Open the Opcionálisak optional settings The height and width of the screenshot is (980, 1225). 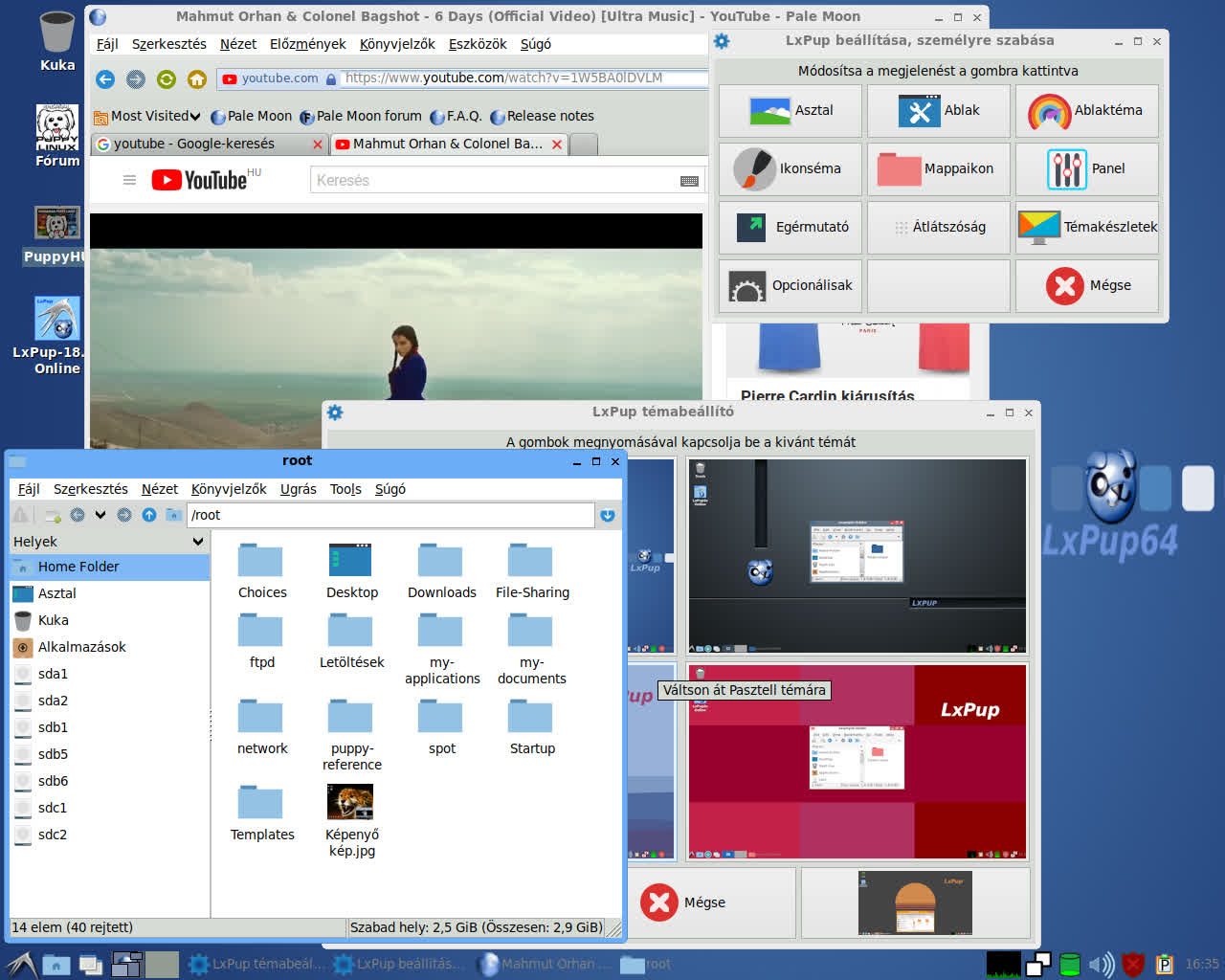tap(791, 286)
